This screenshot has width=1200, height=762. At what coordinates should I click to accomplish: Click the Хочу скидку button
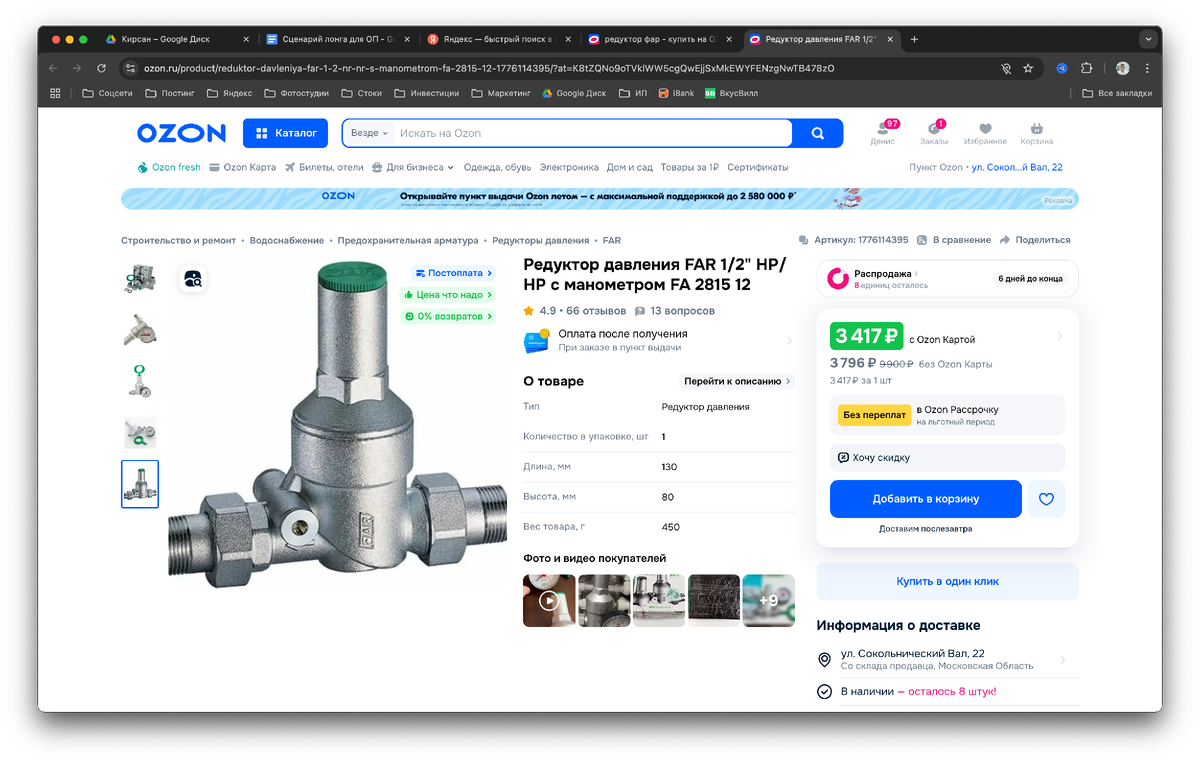point(947,457)
